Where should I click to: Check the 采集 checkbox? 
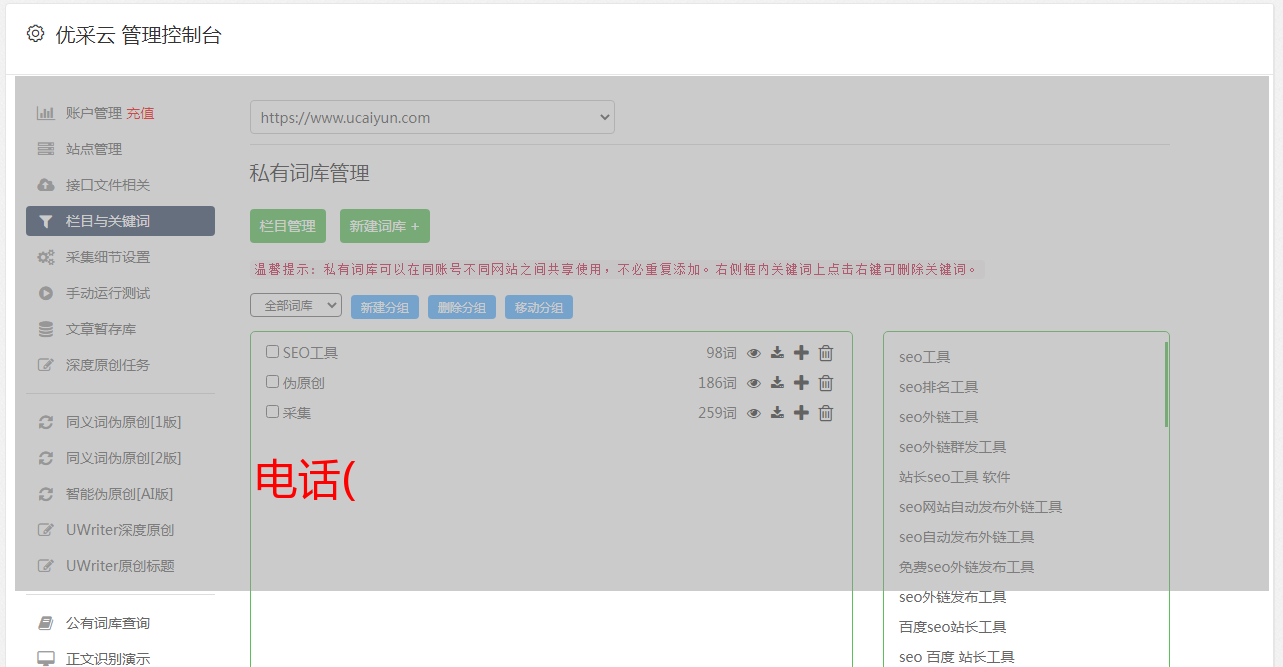point(272,412)
